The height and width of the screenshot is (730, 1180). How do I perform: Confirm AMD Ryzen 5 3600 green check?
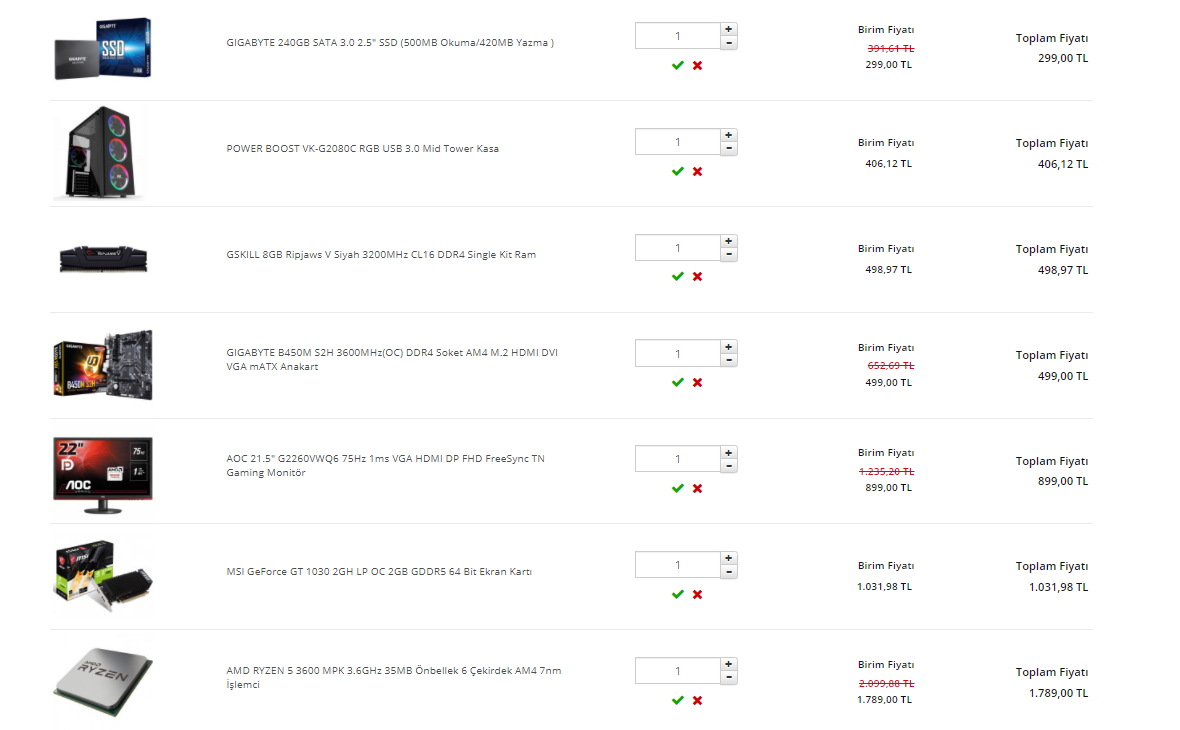(677, 701)
